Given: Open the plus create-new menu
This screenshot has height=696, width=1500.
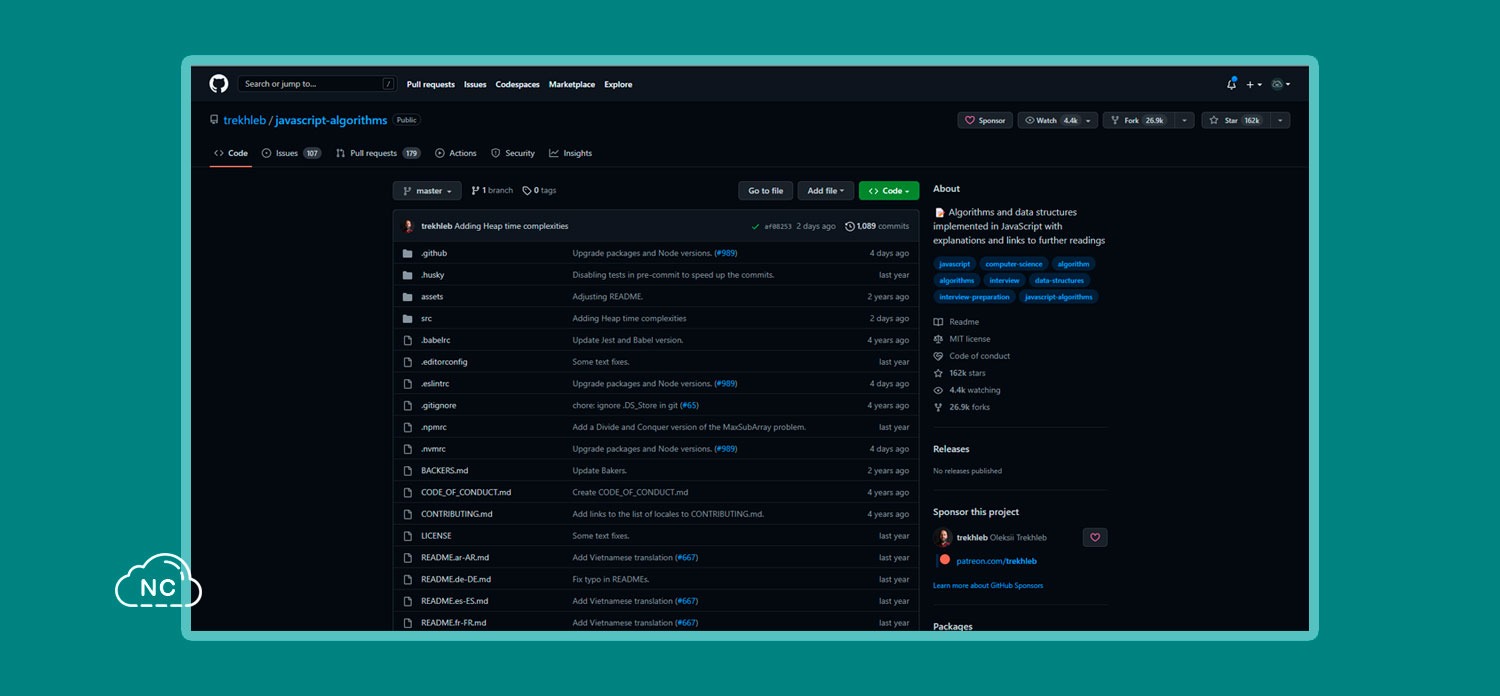Looking at the screenshot, I should click(1254, 84).
